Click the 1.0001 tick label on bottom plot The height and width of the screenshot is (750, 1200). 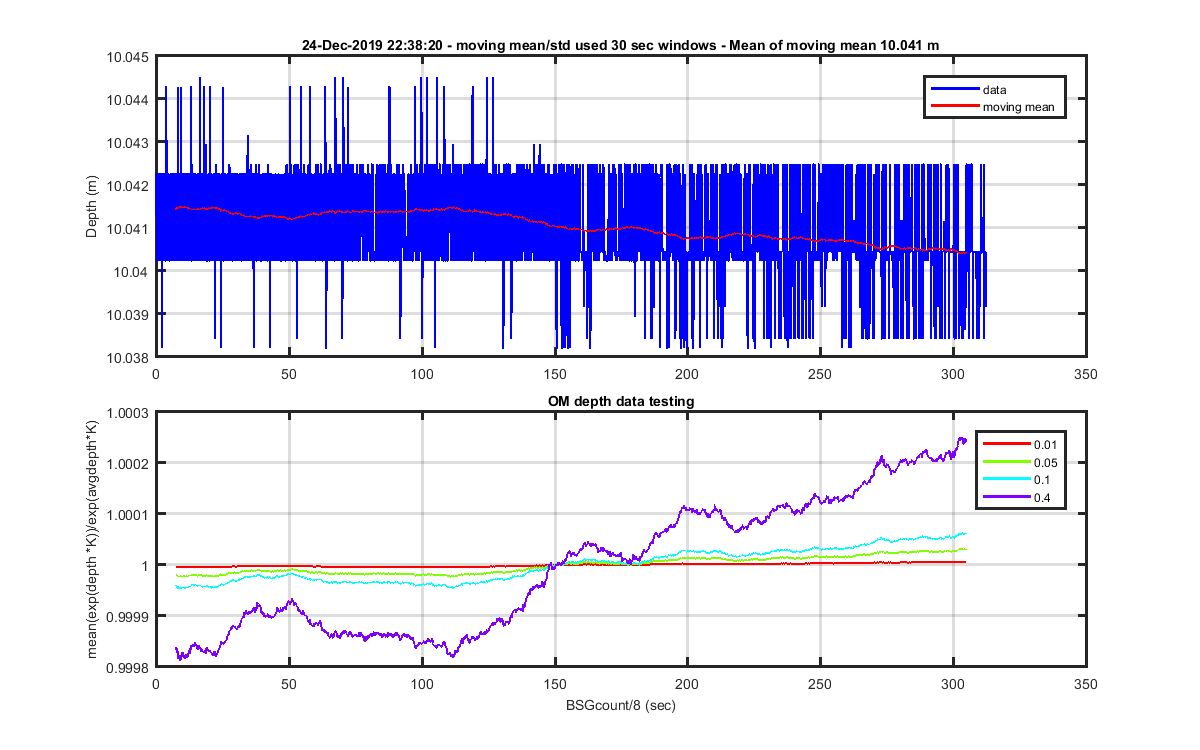[127, 515]
